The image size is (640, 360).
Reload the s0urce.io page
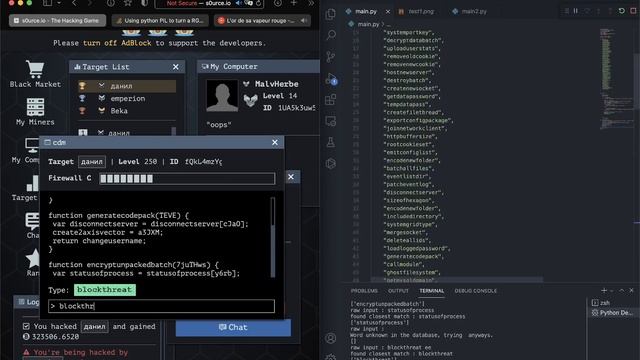click(x=258, y=3)
